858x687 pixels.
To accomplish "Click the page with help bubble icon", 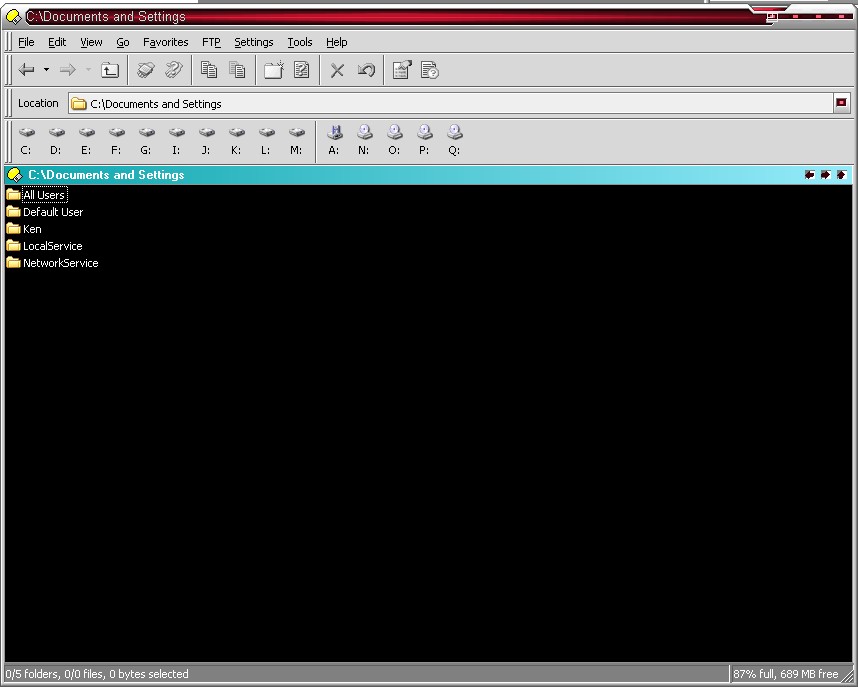I will (x=430, y=70).
